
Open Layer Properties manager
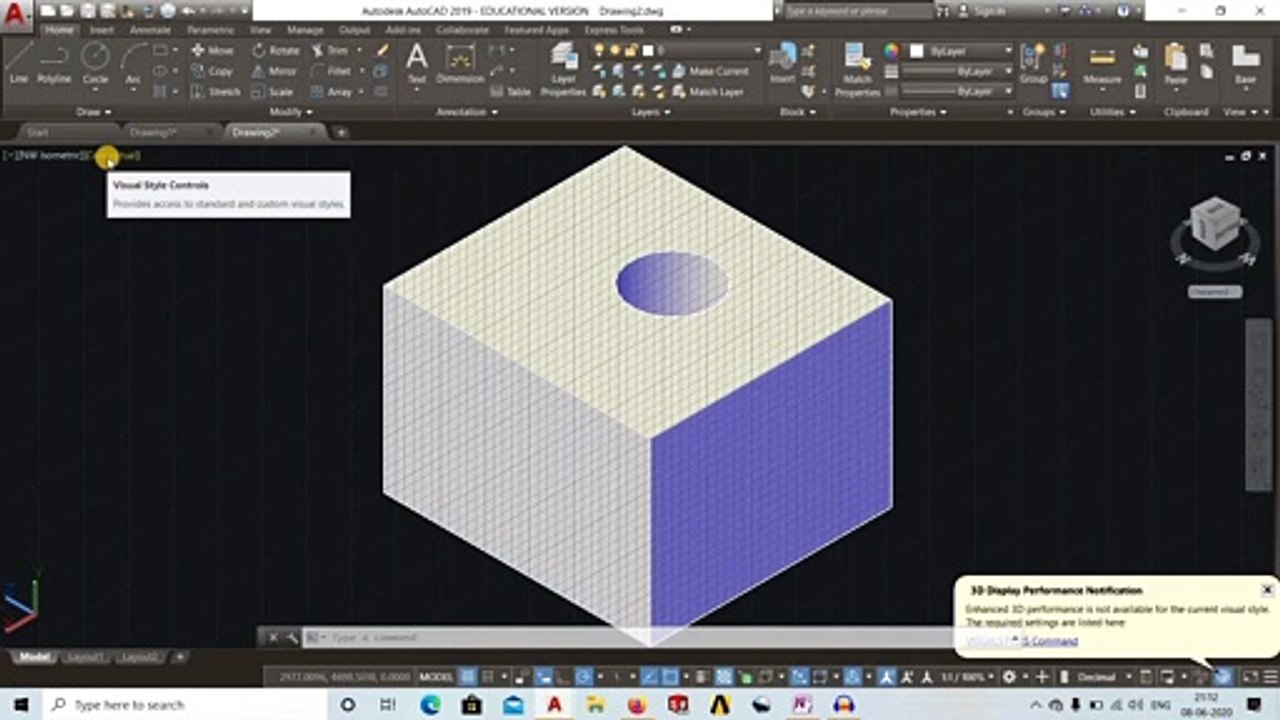point(563,69)
